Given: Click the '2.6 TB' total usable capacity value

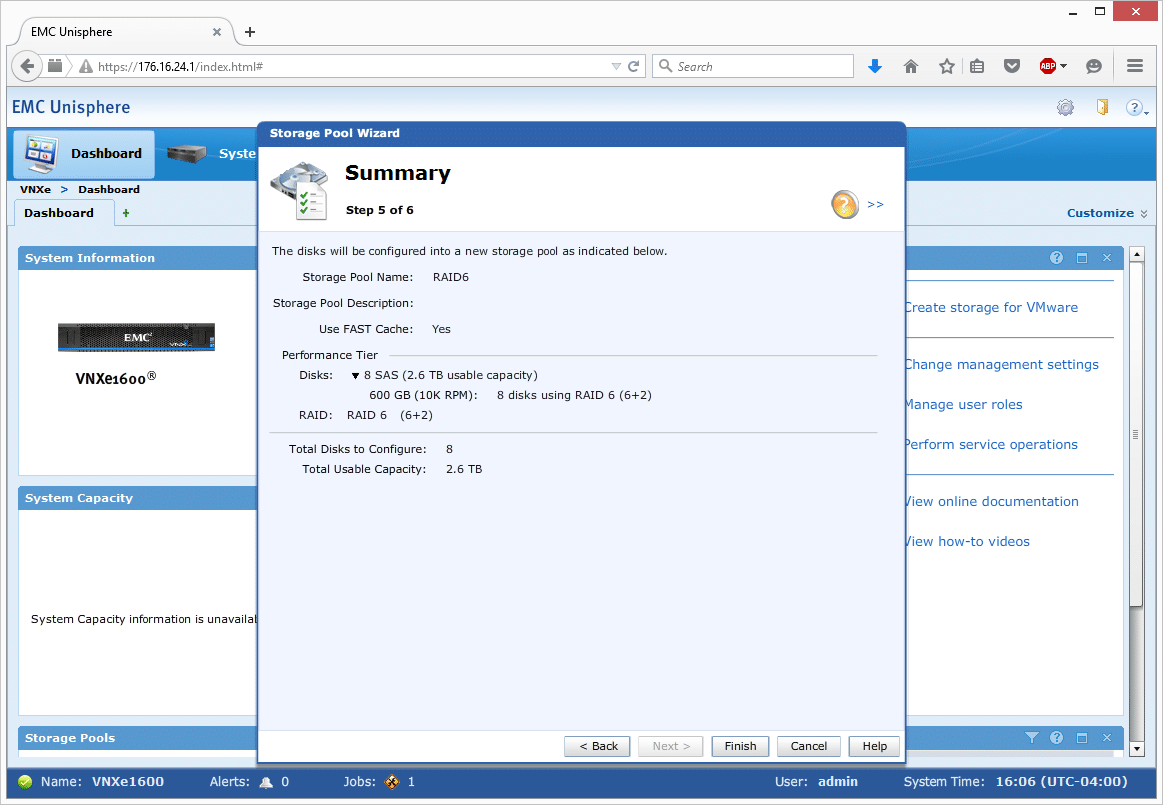Looking at the screenshot, I should (464, 470).
